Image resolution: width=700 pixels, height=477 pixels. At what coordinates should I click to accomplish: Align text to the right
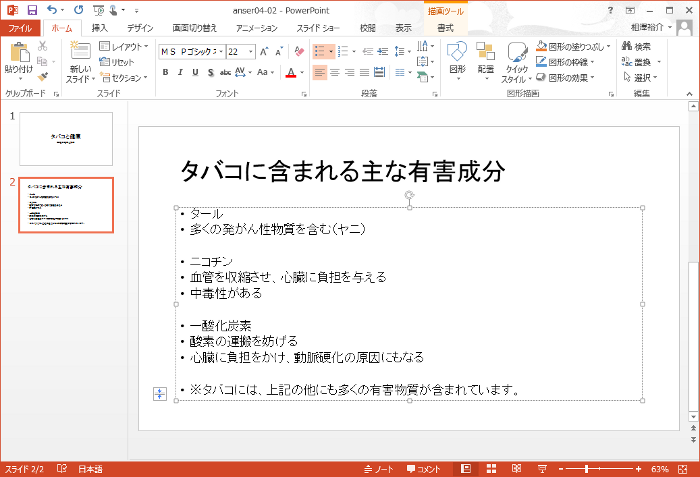coord(350,72)
